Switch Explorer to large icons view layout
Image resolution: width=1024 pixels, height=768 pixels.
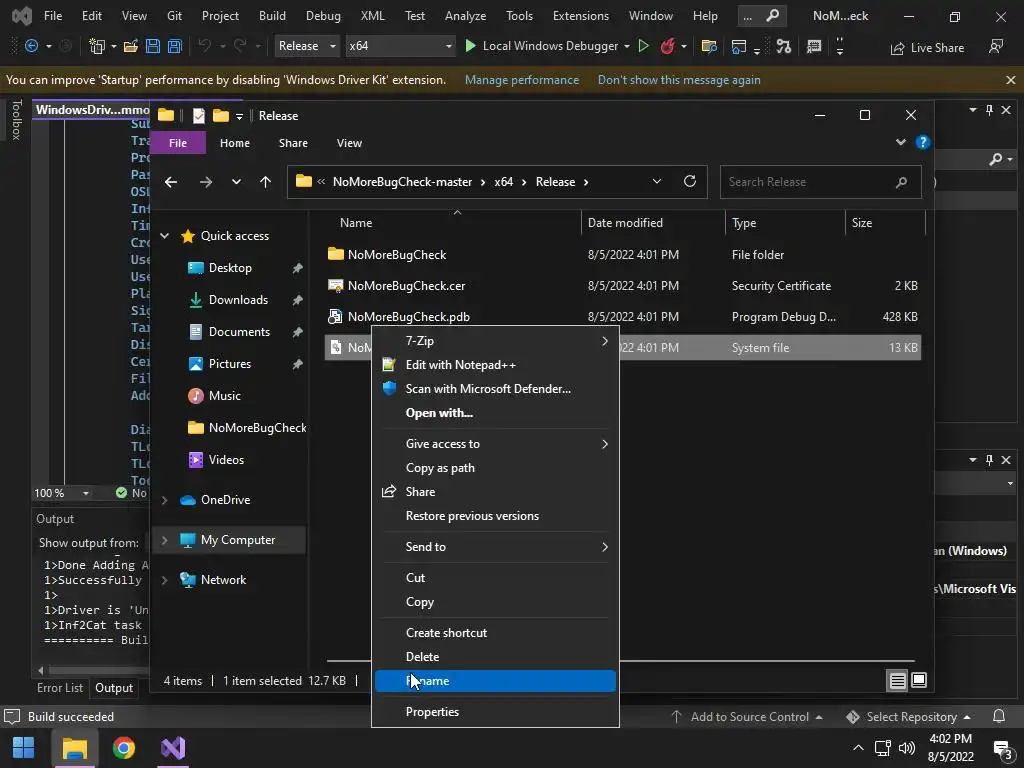tap(919, 680)
